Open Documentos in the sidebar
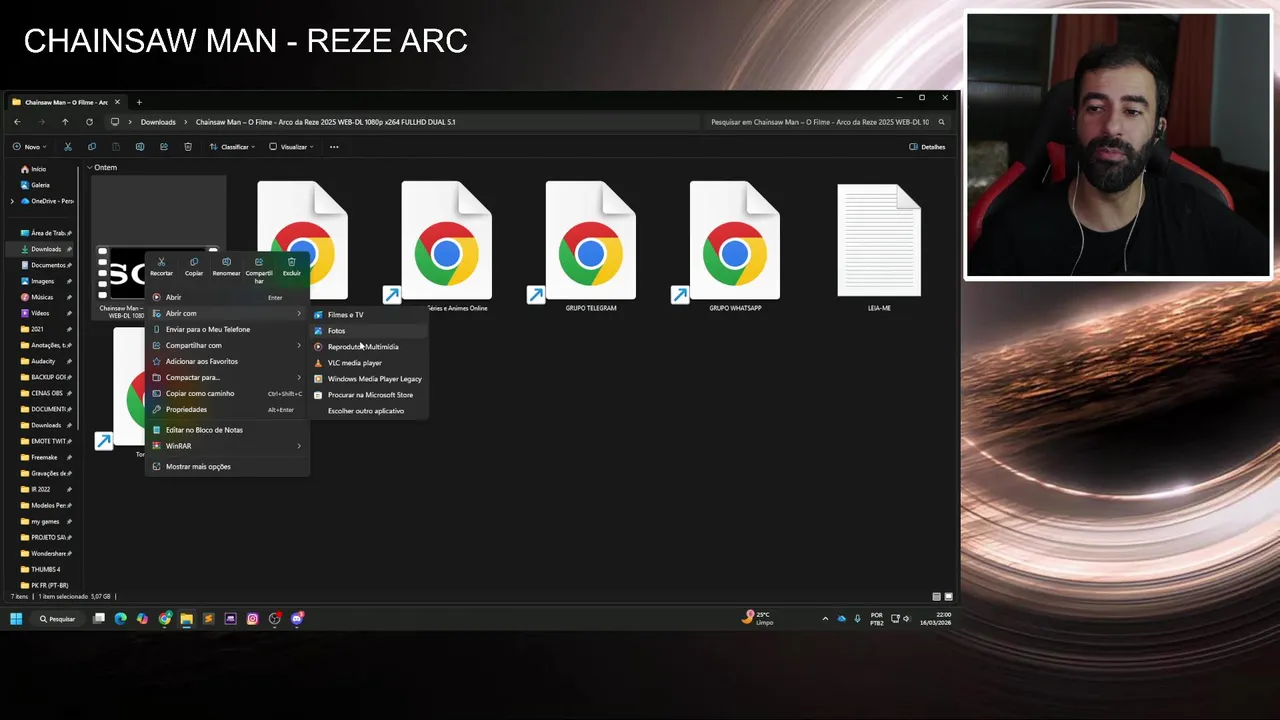The width and height of the screenshot is (1280, 720). (47, 265)
